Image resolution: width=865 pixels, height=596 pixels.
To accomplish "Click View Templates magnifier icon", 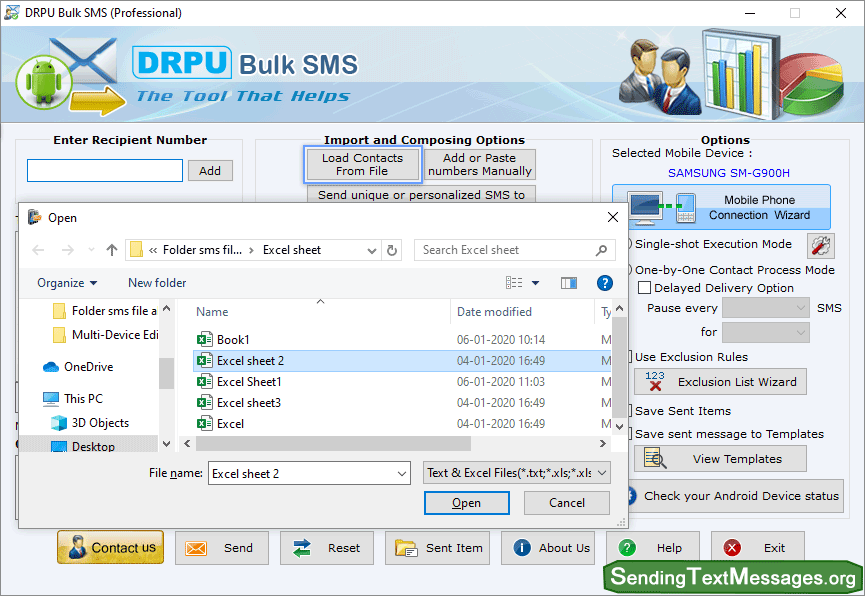I will [x=655, y=459].
